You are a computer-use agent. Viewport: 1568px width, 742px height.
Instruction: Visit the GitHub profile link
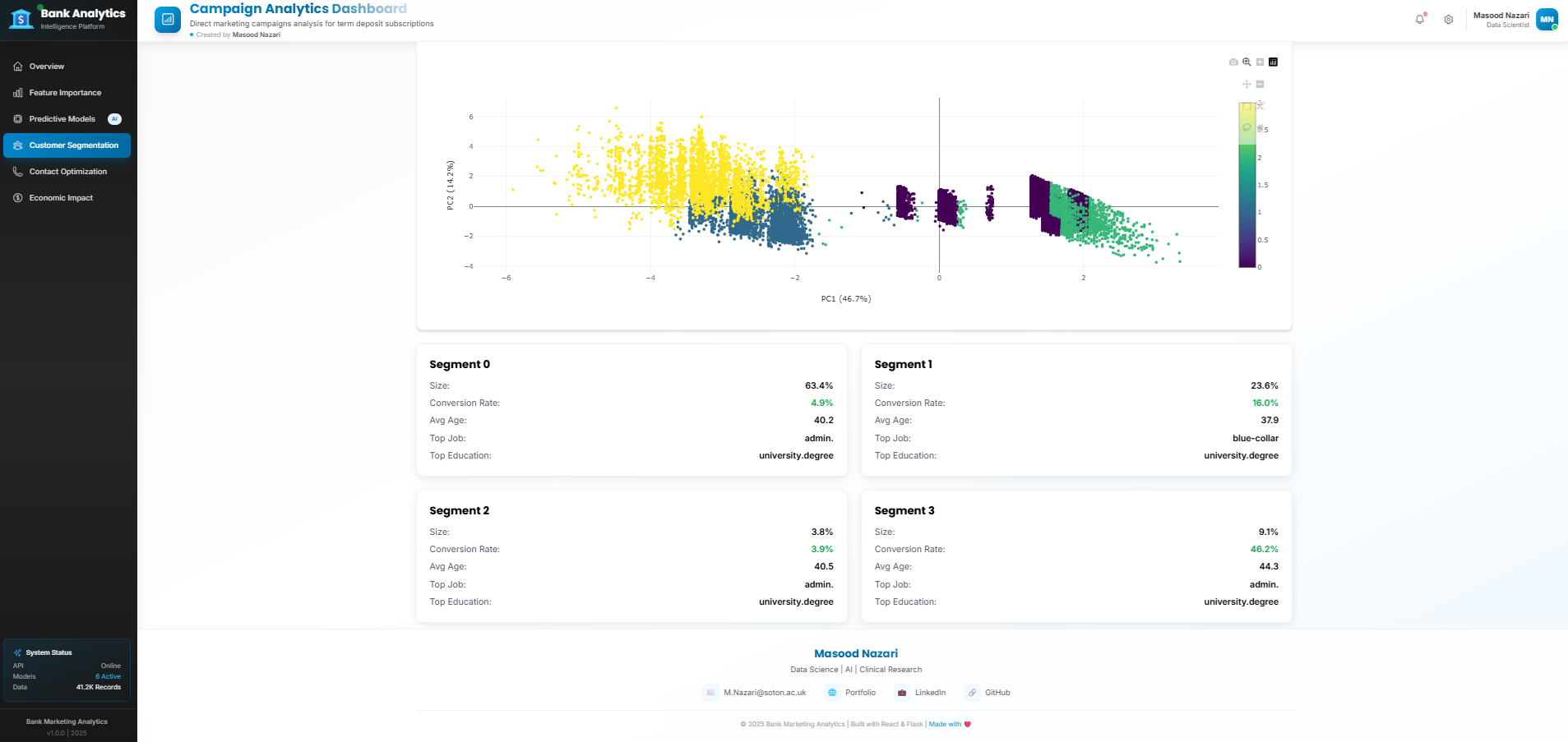[989, 693]
